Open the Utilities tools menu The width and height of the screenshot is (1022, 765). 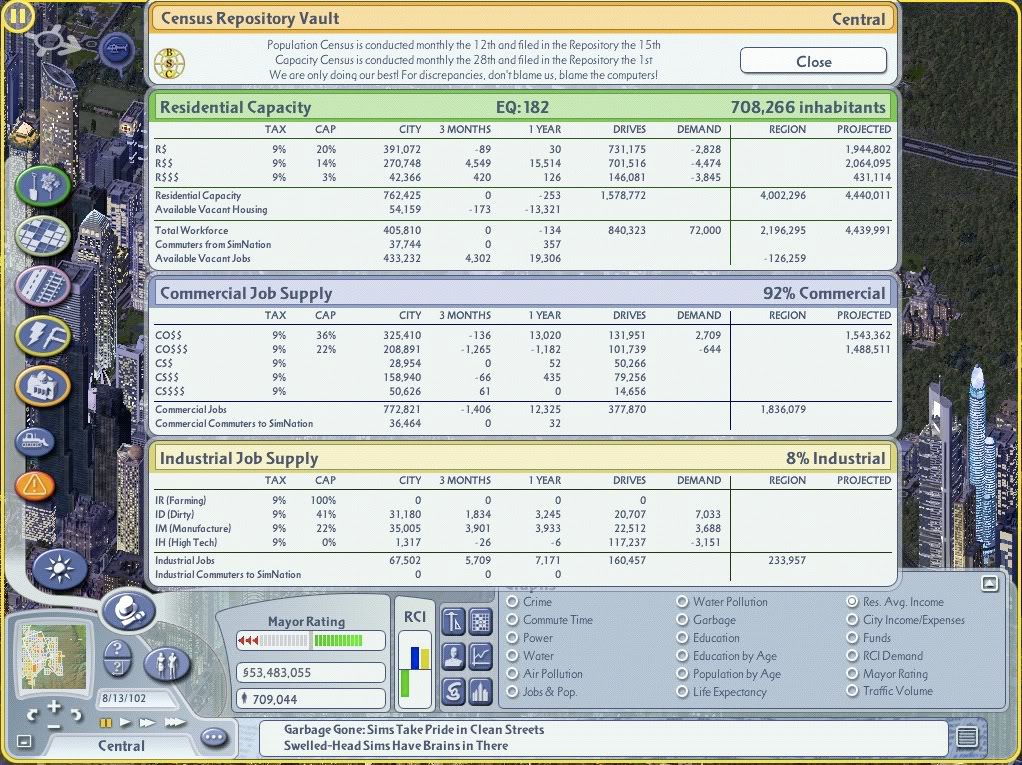pyautogui.click(x=43, y=336)
